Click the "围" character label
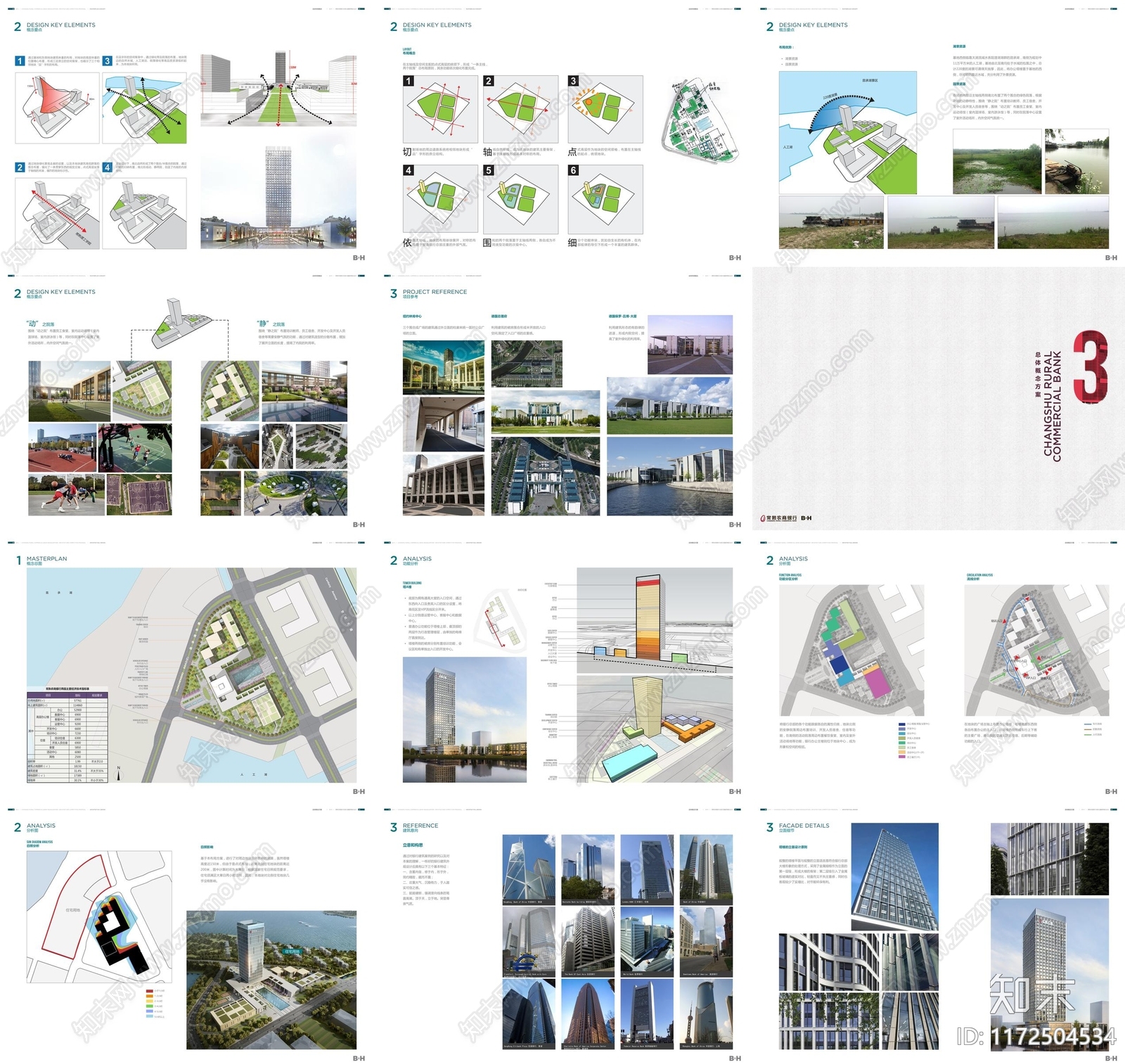Image resolution: width=1125 pixels, height=1064 pixels. pyautogui.click(x=487, y=243)
